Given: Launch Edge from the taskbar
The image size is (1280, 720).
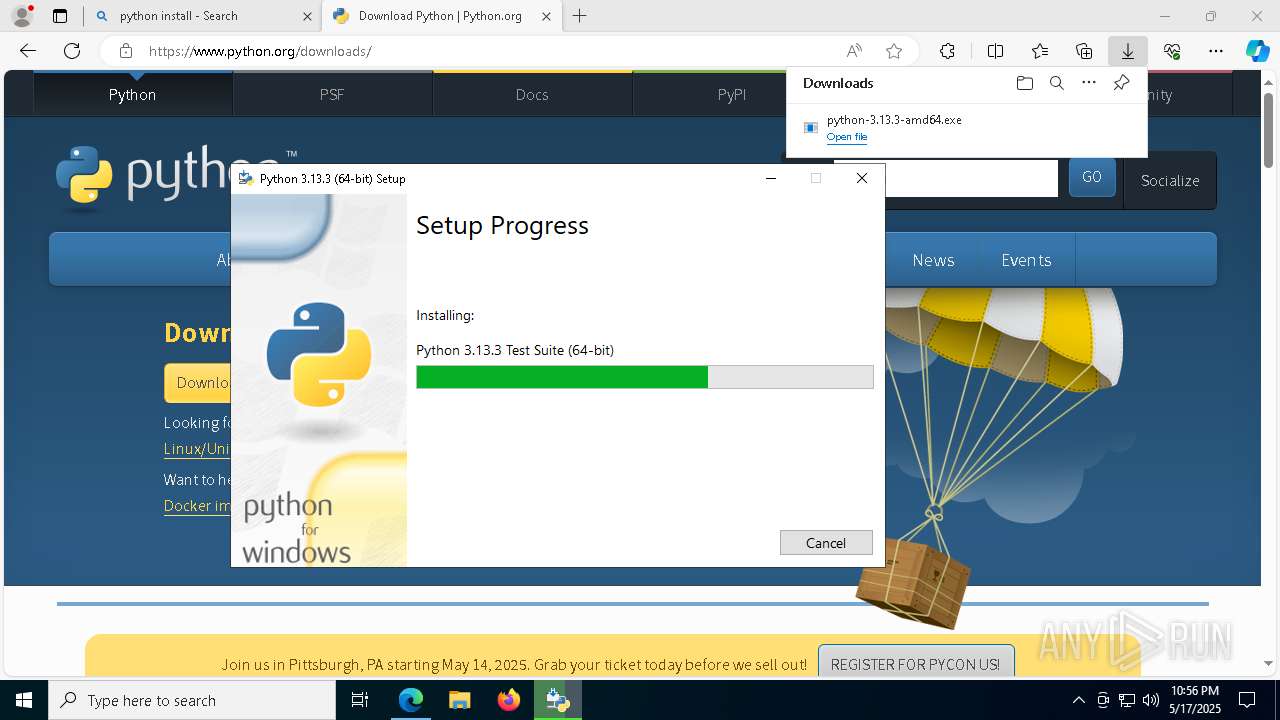Looking at the screenshot, I should [x=411, y=700].
